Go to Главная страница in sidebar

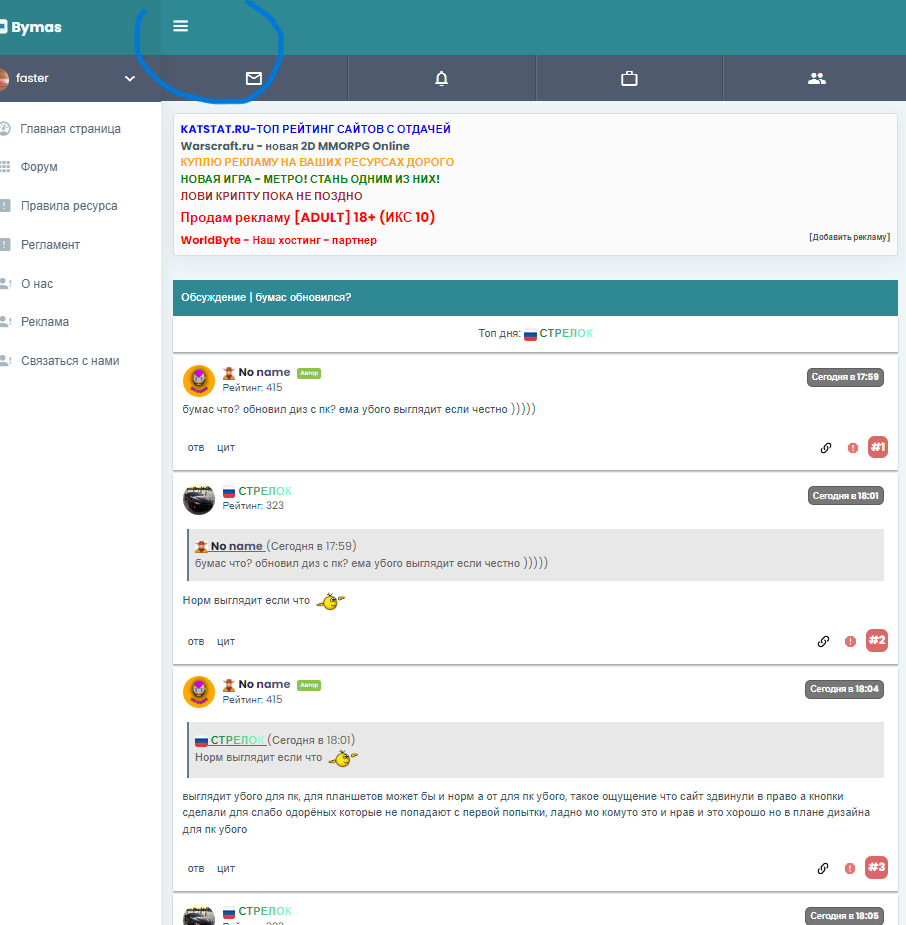coord(70,129)
